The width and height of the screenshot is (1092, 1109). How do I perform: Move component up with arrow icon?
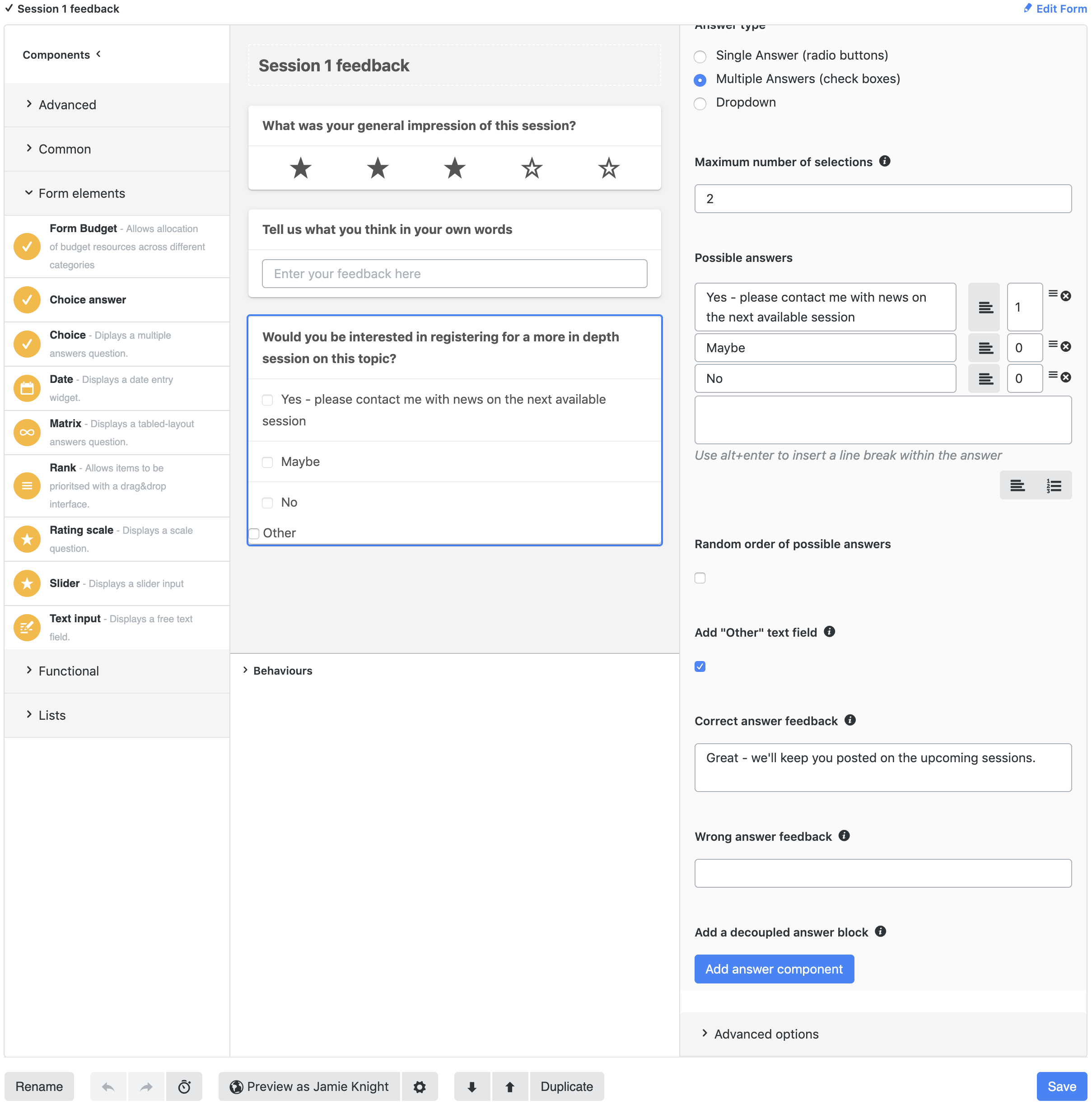click(510, 1086)
